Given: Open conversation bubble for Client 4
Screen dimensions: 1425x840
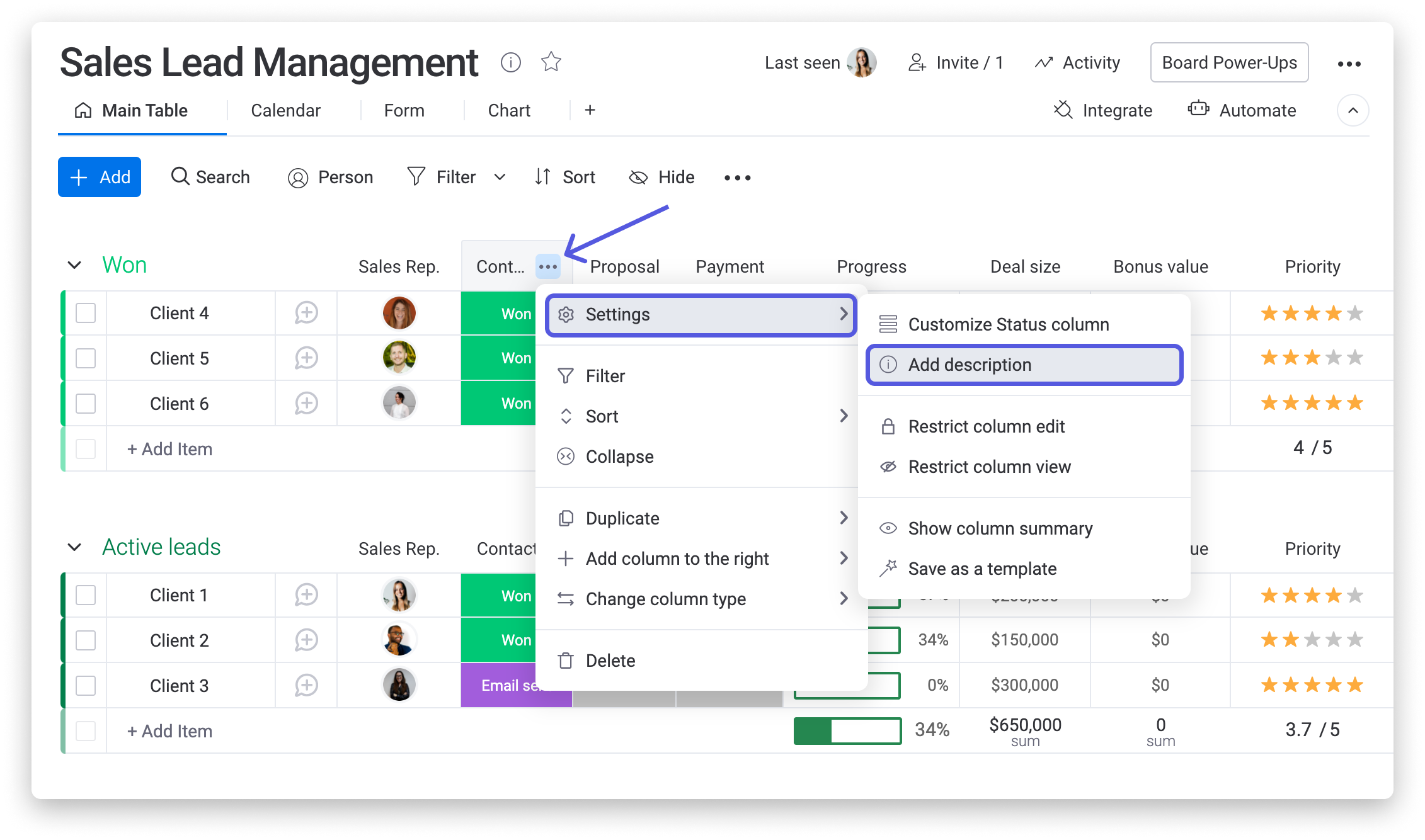Looking at the screenshot, I should coord(306,313).
